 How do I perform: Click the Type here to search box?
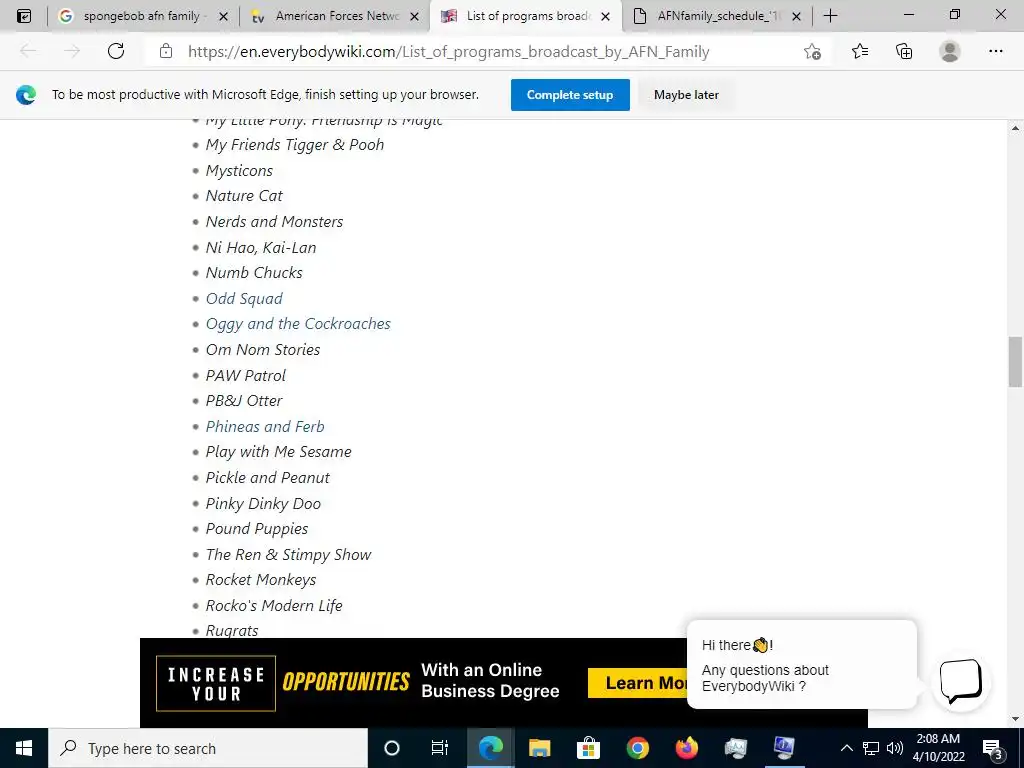point(208,748)
